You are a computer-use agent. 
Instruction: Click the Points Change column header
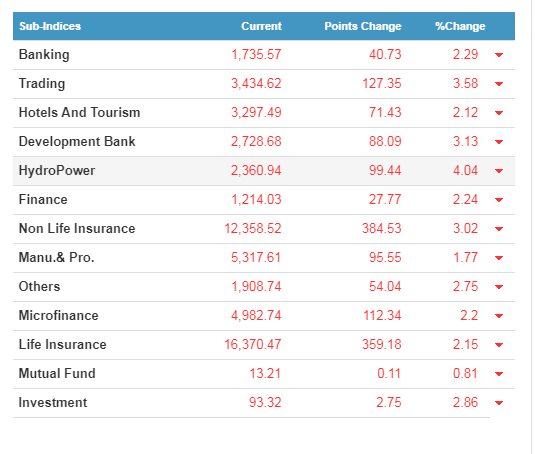click(x=363, y=26)
